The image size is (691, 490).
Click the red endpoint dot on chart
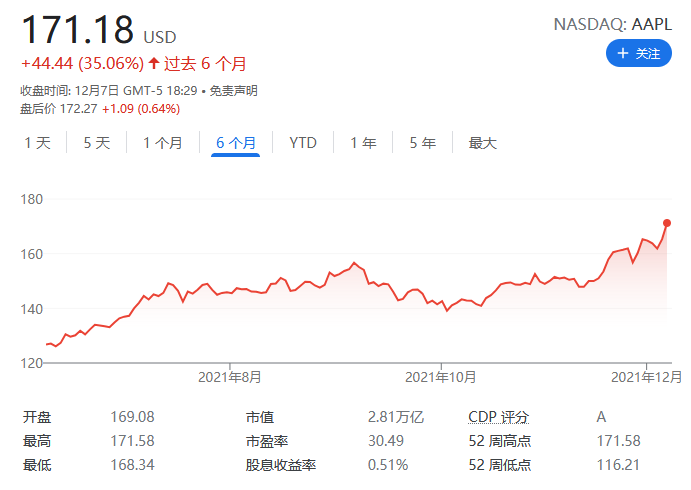667,223
